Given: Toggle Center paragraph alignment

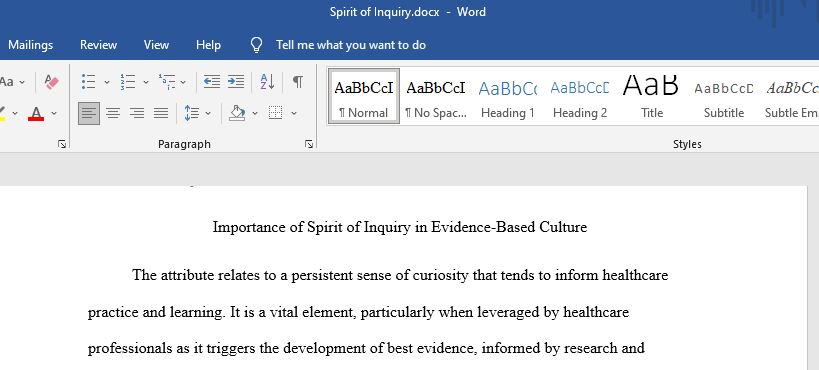Looking at the screenshot, I should click(x=113, y=113).
